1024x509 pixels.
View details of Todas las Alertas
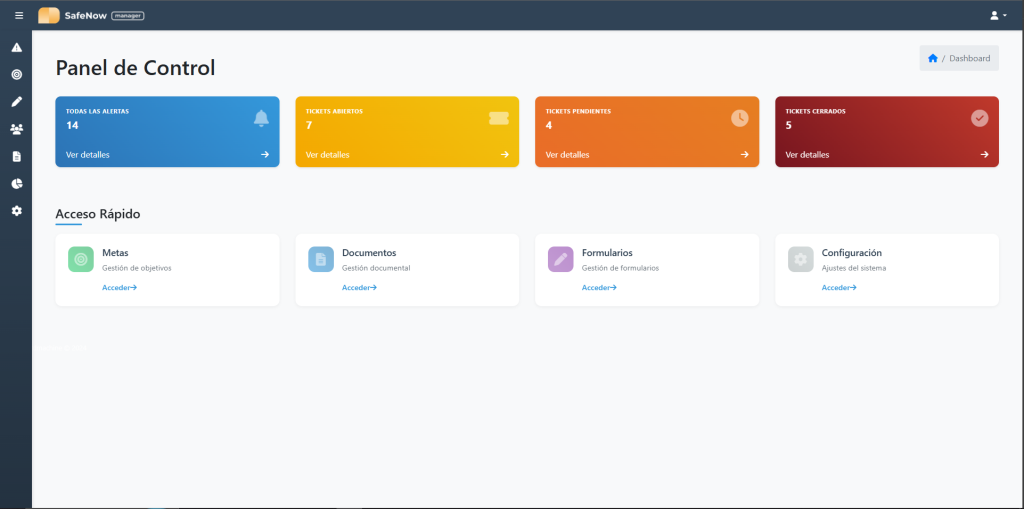coord(88,155)
